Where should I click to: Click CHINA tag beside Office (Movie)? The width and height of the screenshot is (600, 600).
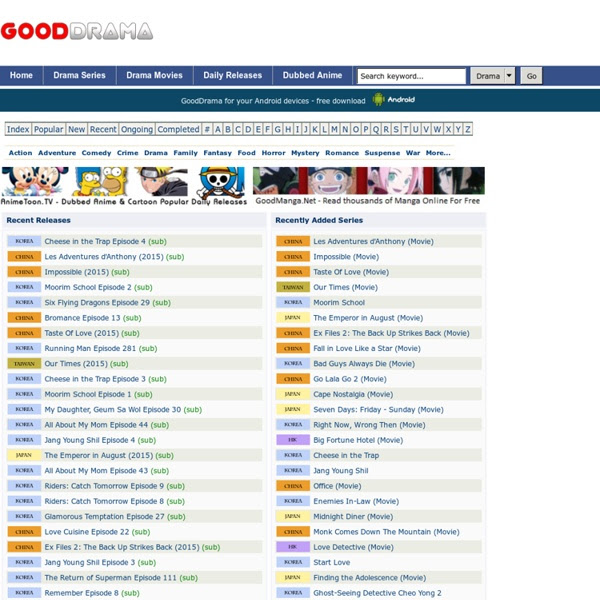point(293,486)
